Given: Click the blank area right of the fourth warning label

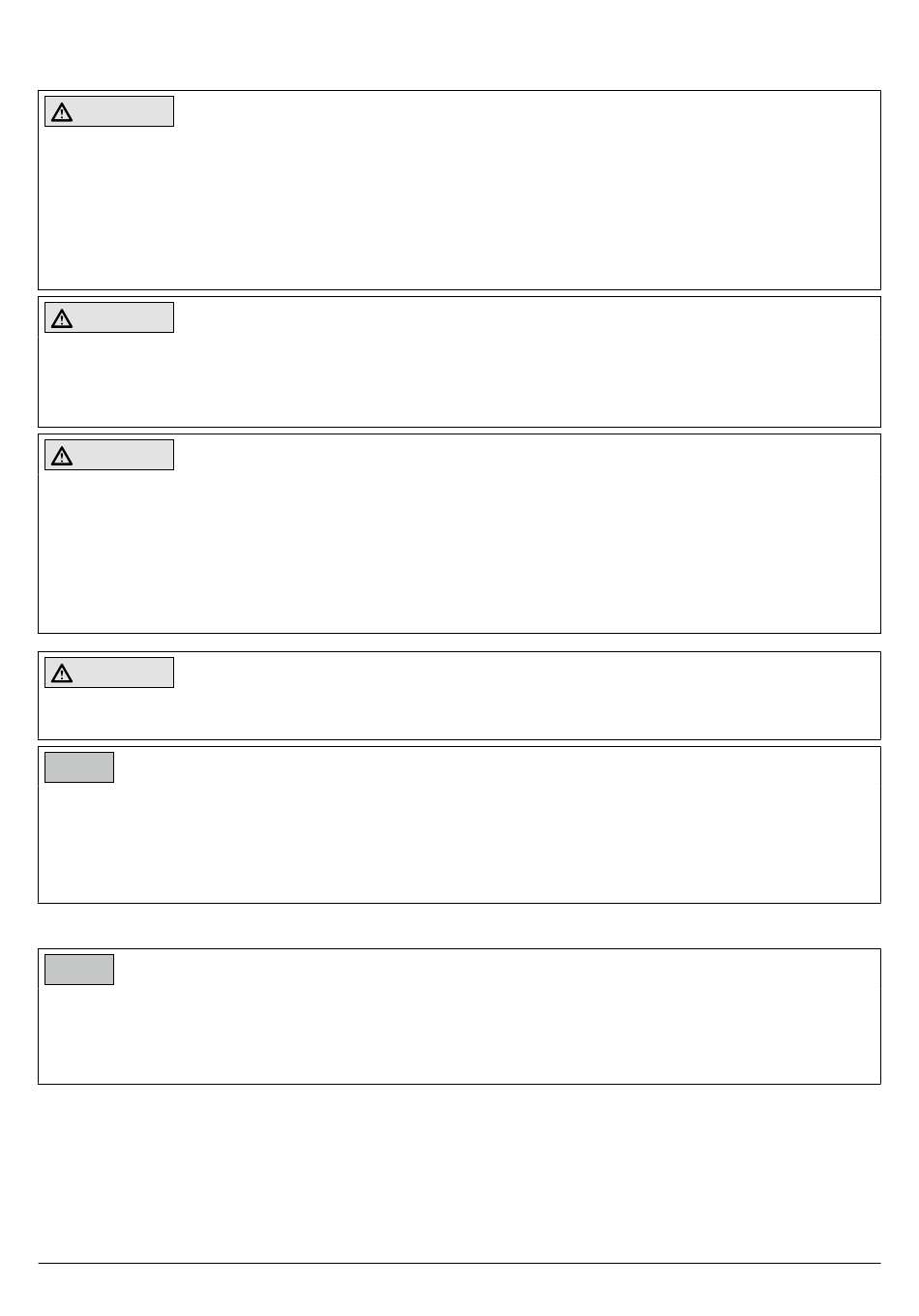Looking at the screenshot, I should (527, 696).
